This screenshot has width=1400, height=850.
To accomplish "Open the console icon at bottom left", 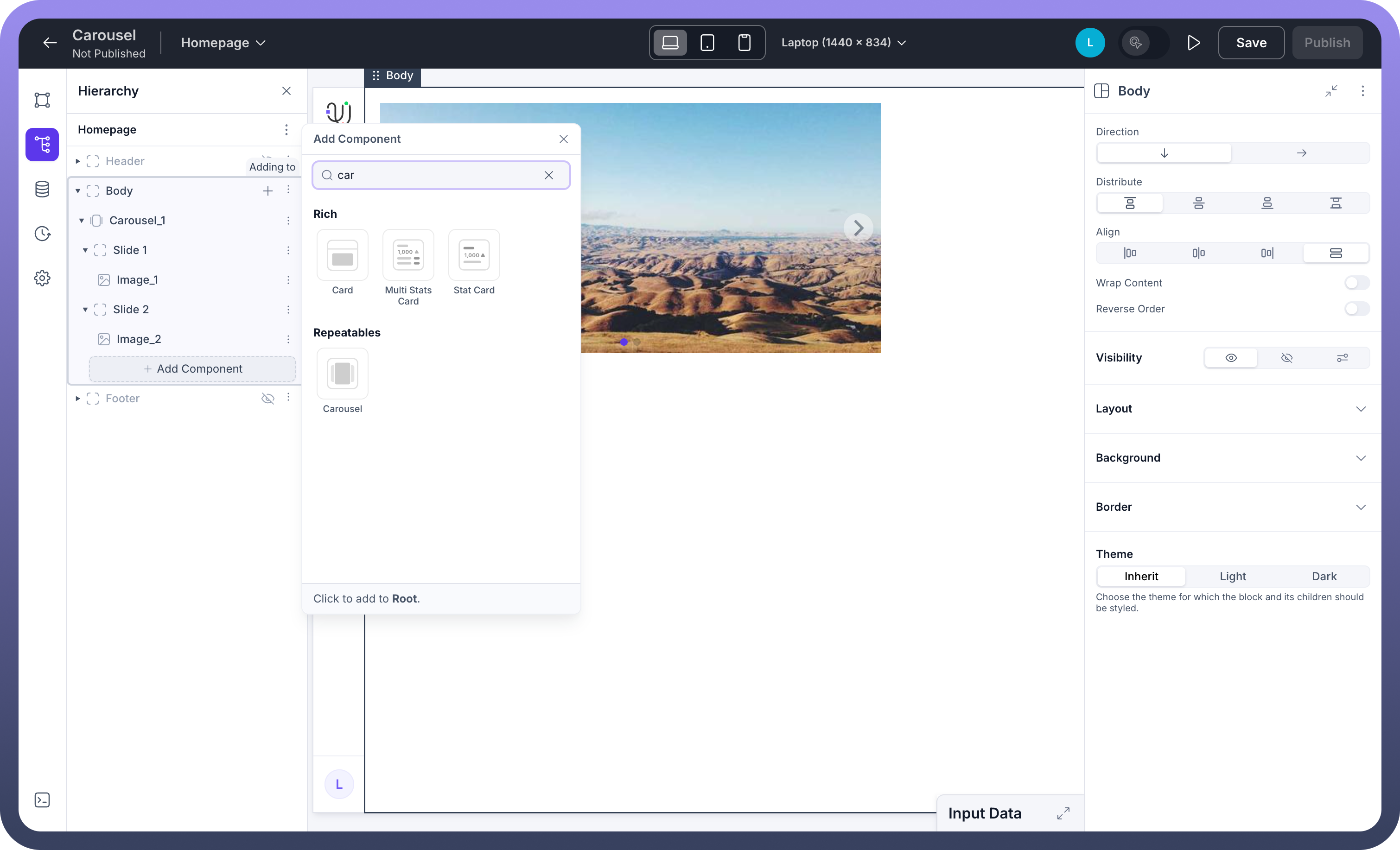I will click(x=42, y=800).
